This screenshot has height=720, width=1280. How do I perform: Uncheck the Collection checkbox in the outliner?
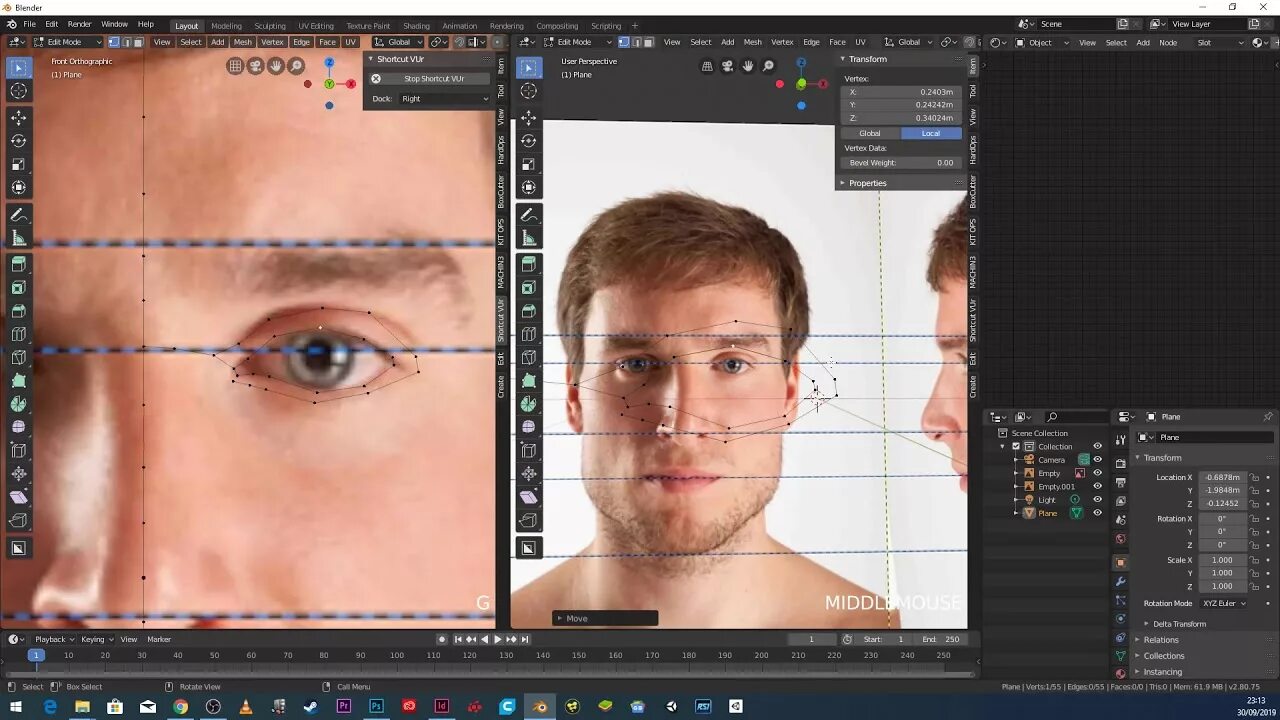[x=1016, y=446]
